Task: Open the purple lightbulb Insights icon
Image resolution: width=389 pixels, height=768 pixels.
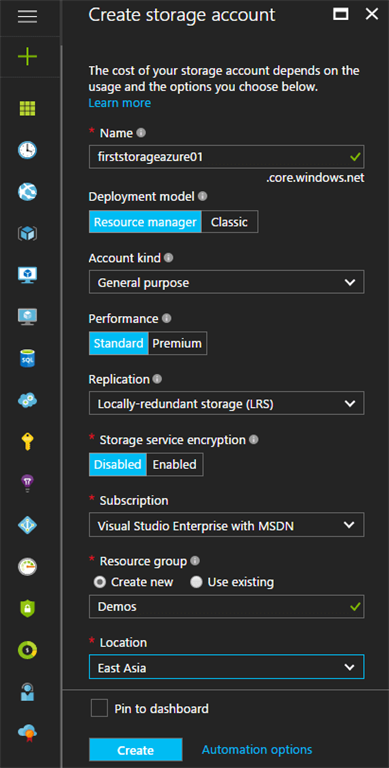Action: click(27, 484)
